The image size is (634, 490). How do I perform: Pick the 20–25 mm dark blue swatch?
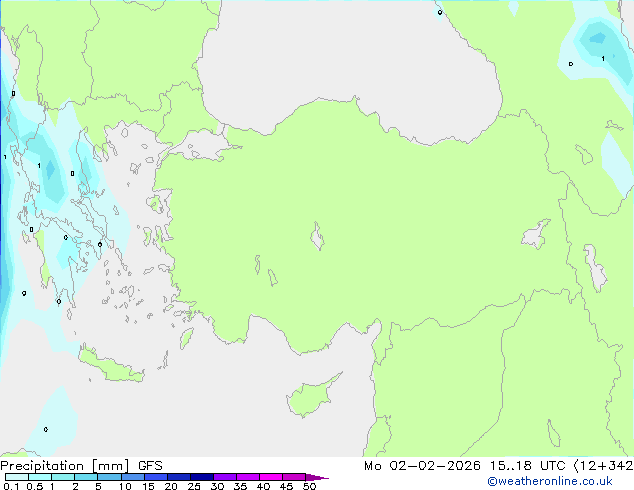click(x=179, y=477)
